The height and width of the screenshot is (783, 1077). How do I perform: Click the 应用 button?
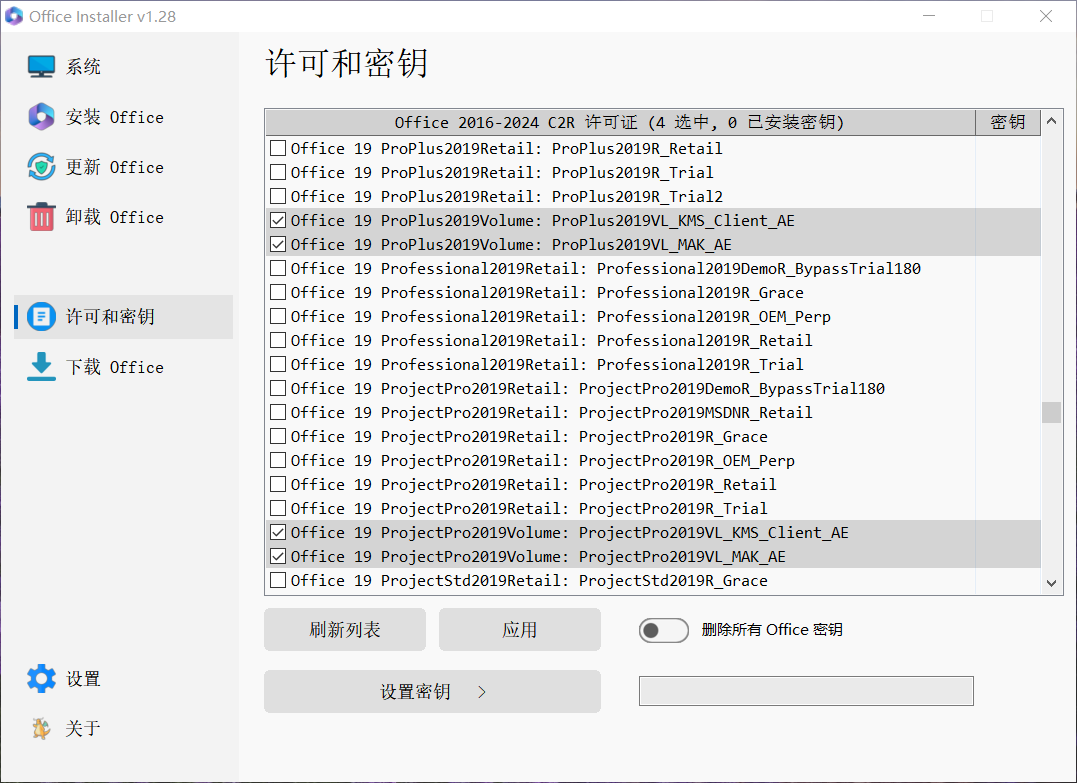519,629
